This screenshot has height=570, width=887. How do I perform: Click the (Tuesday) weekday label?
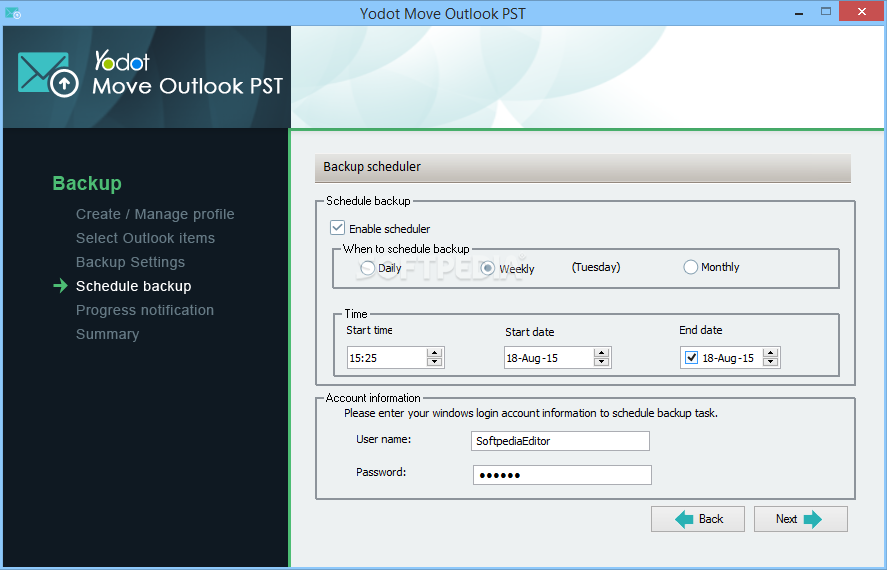tap(596, 267)
